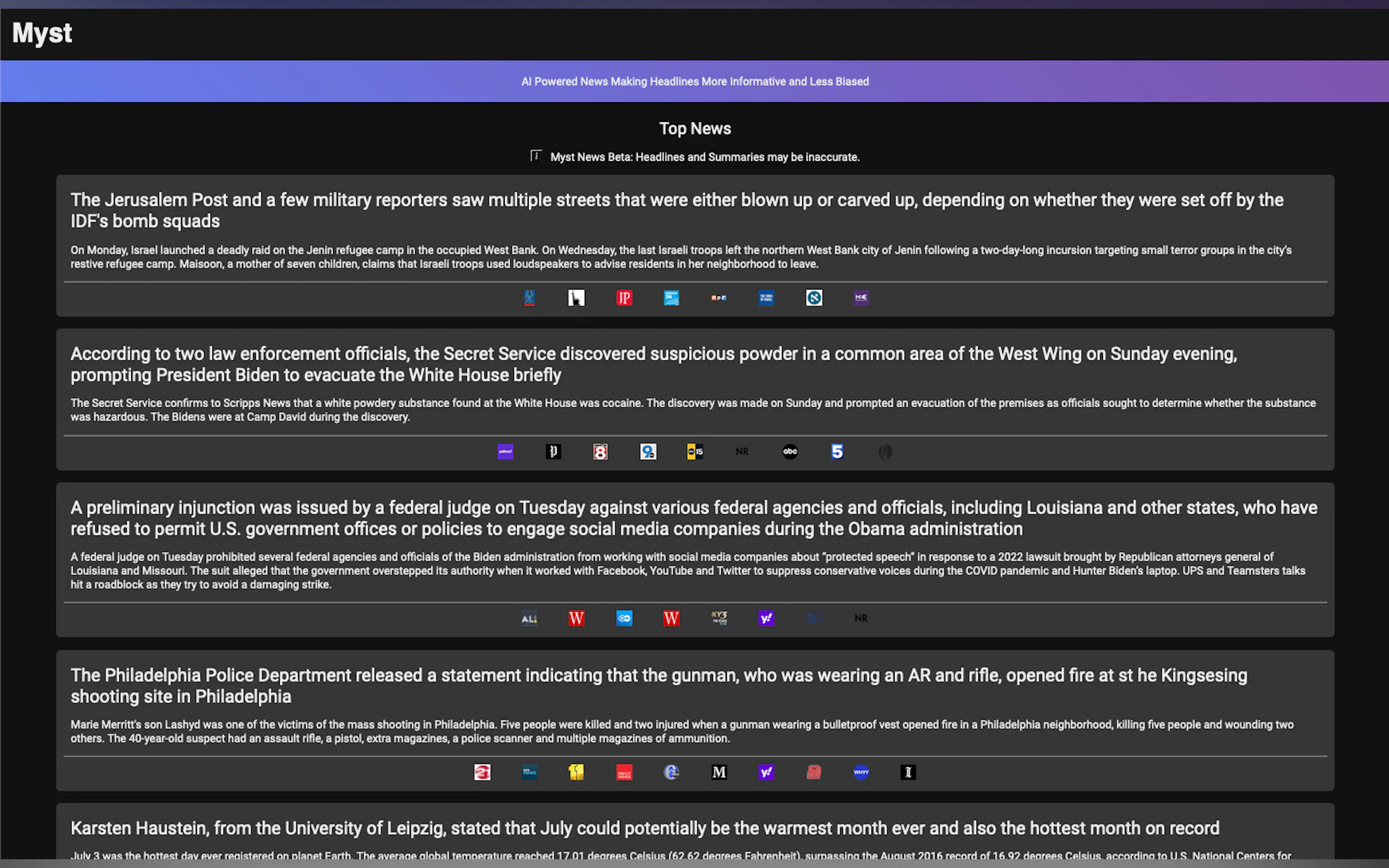The width and height of the screenshot is (1389, 868).
Task: Open the White House suspicious powder headline
Action: [x=653, y=364]
